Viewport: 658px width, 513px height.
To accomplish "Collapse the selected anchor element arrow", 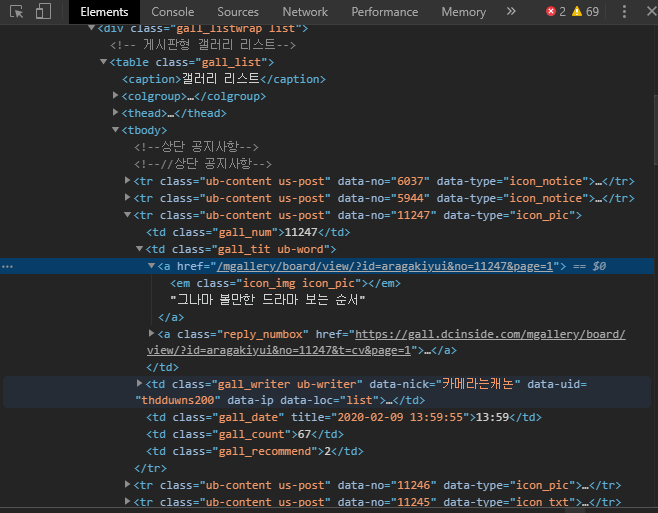I will (x=151, y=266).
